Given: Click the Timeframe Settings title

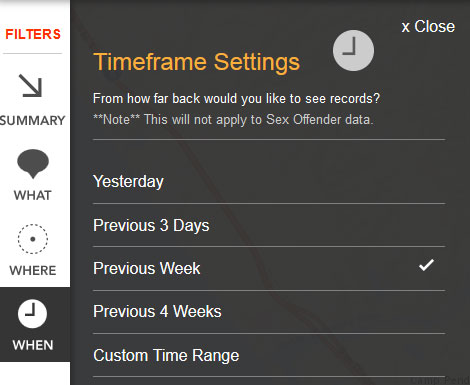Looking at the screenshot, I should click(x=197, y=63).
